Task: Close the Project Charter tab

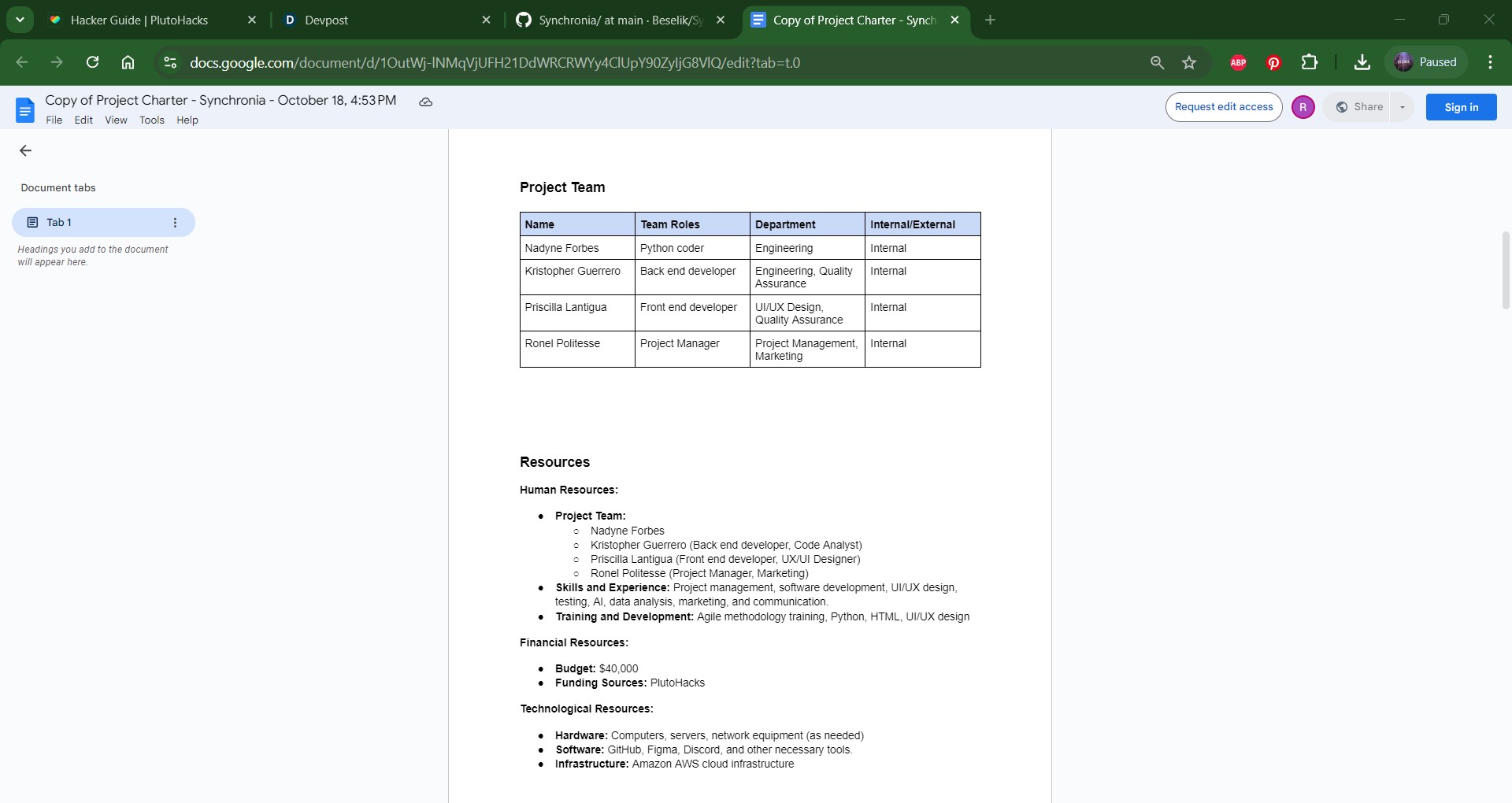Action: point(954,20)
